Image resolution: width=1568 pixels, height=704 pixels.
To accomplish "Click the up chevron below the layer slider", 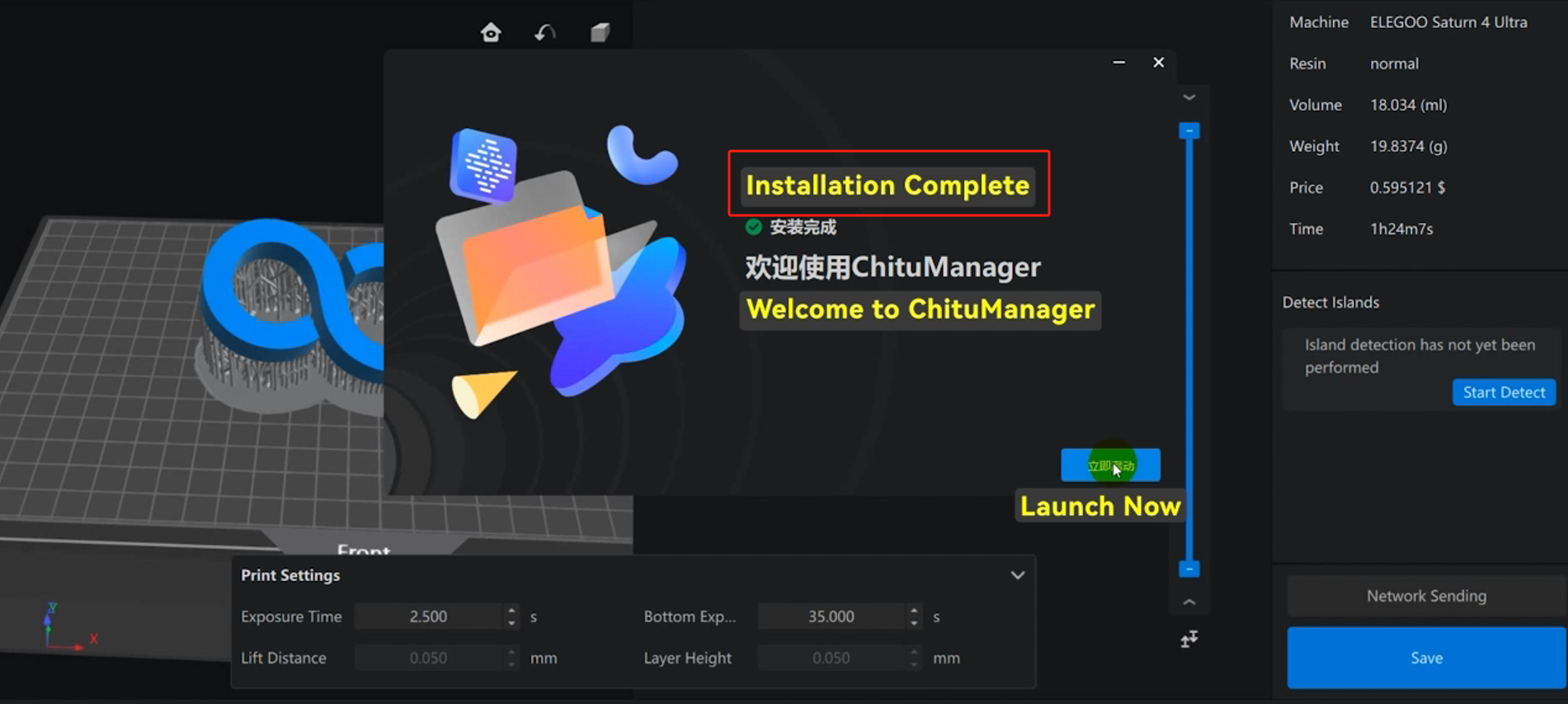I will 1189,602.
